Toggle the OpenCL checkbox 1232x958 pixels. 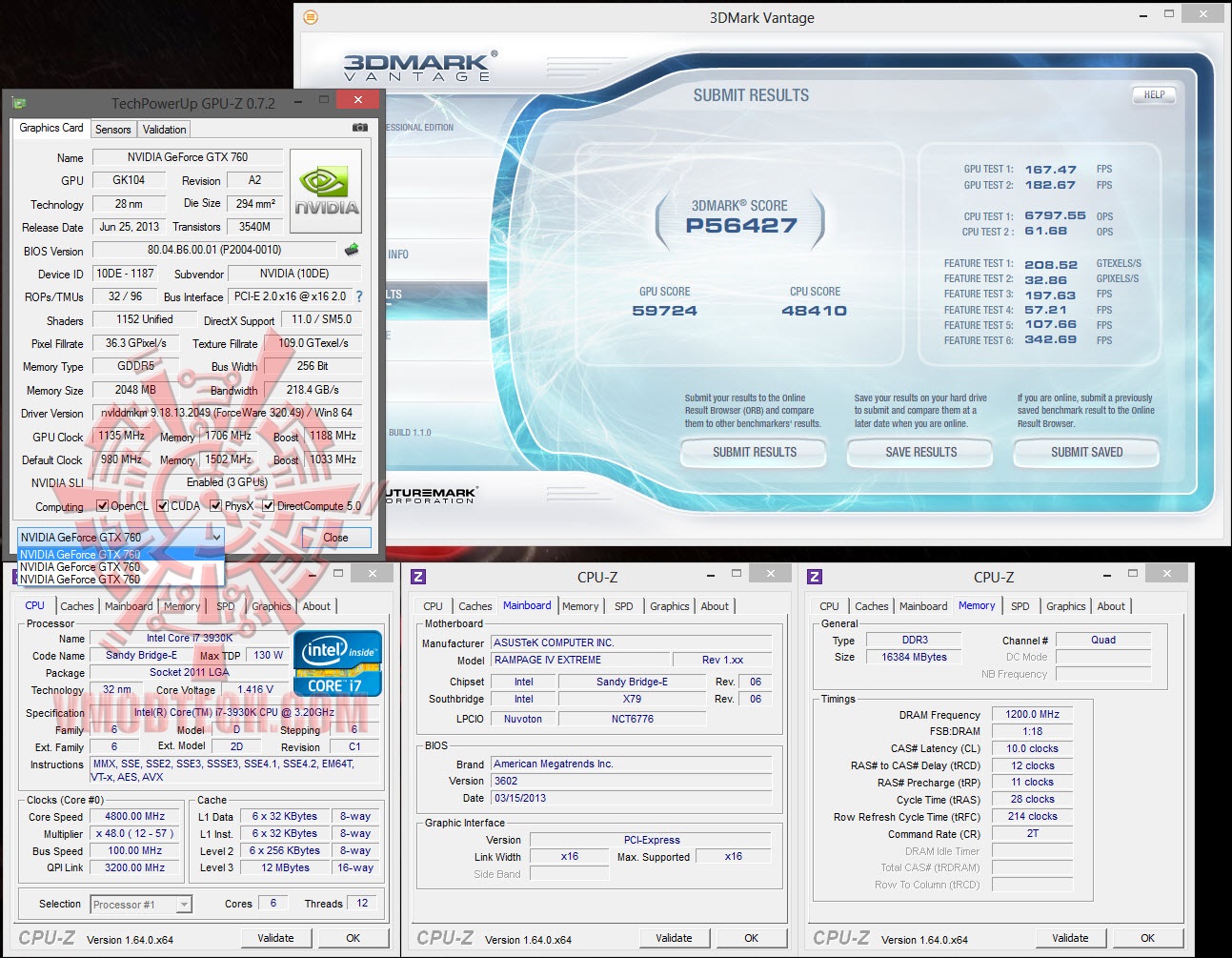[103, 506]
